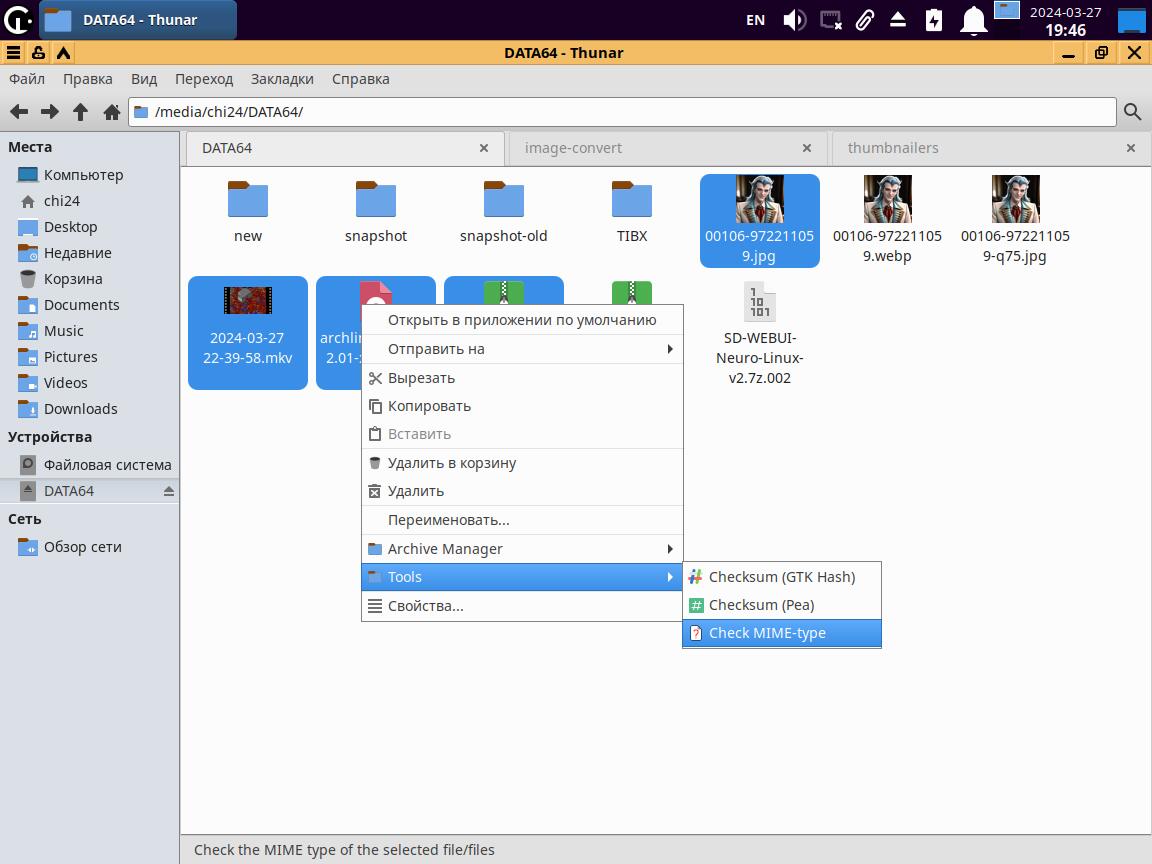Close the image-convert tab

(807, 148)
